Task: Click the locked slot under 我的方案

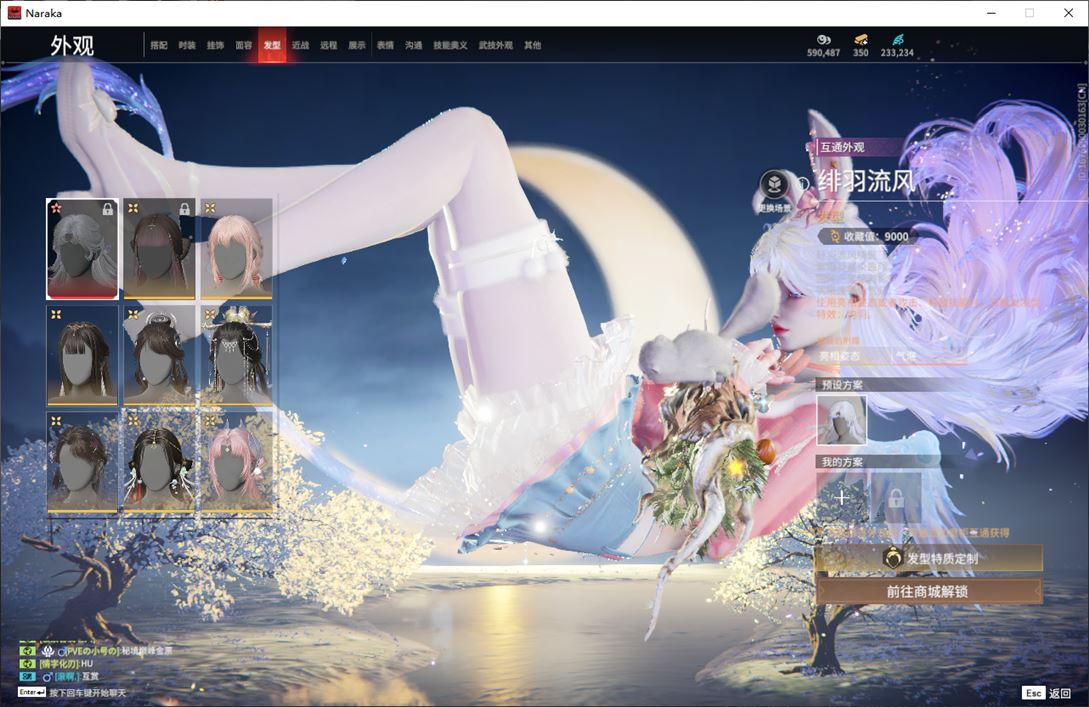Action: (x=895, y=497)
